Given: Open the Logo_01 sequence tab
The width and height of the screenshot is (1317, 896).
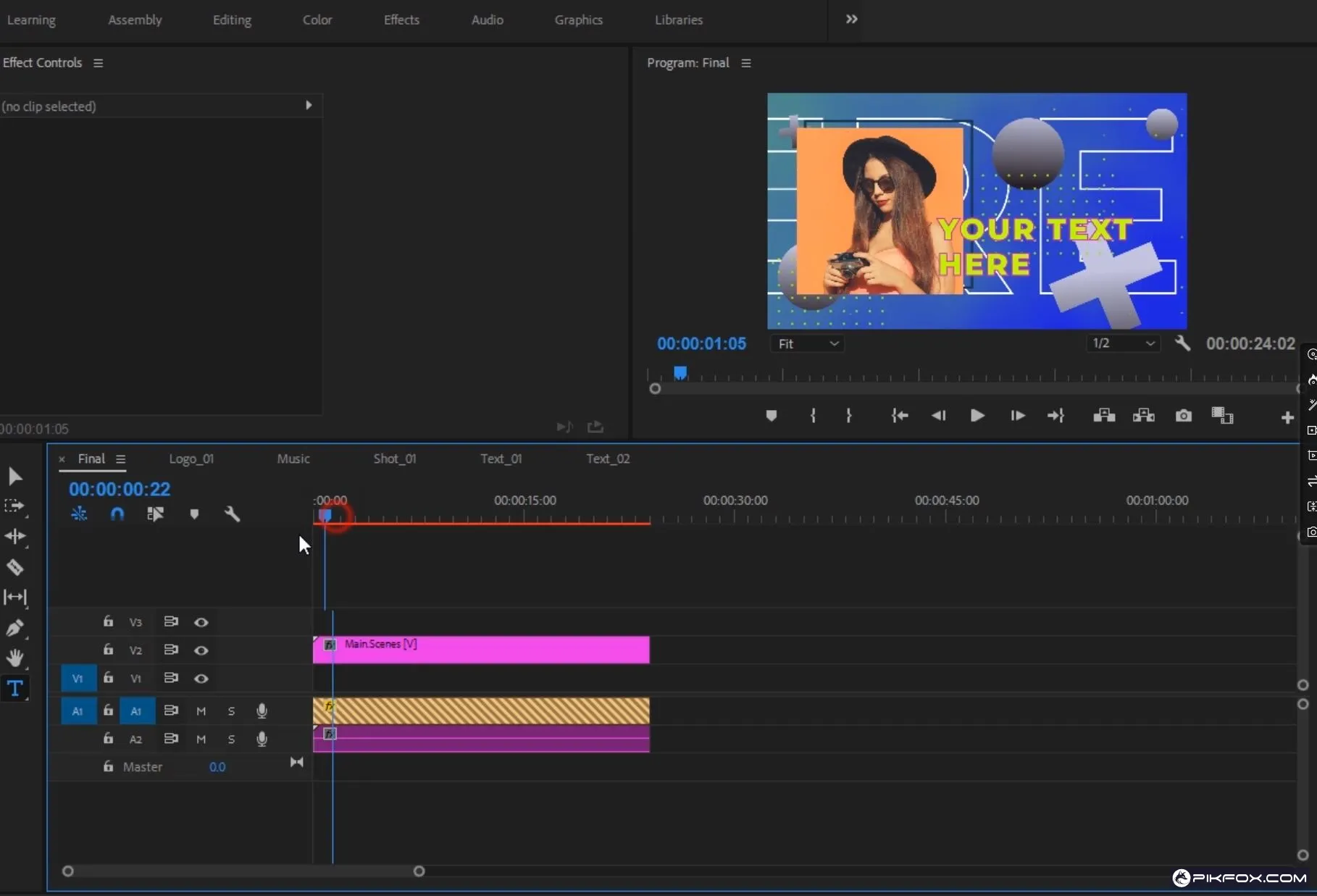Looking at the screenshot, I should point(191,459).
